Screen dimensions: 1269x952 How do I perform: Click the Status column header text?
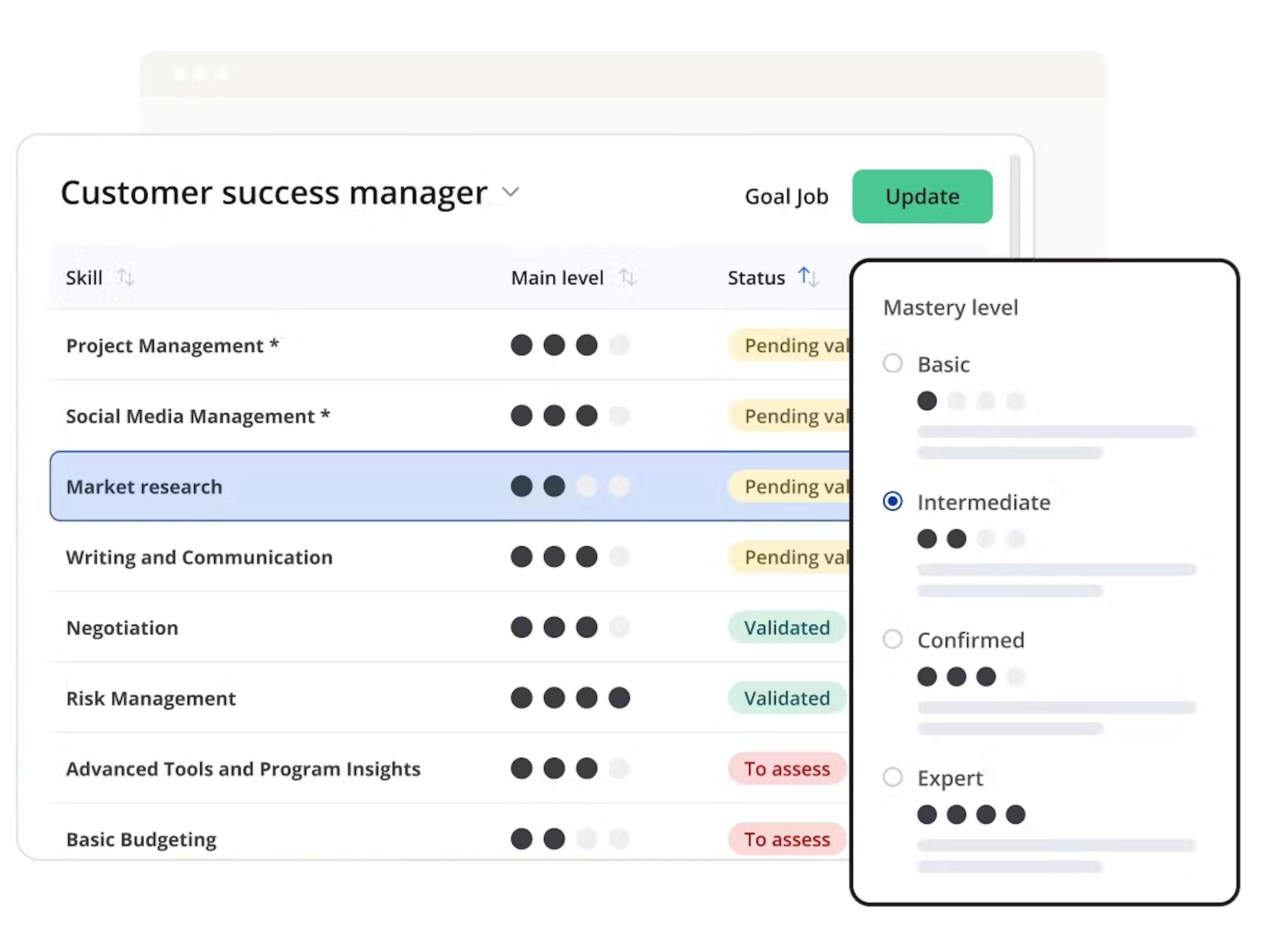tap(756, 278)
